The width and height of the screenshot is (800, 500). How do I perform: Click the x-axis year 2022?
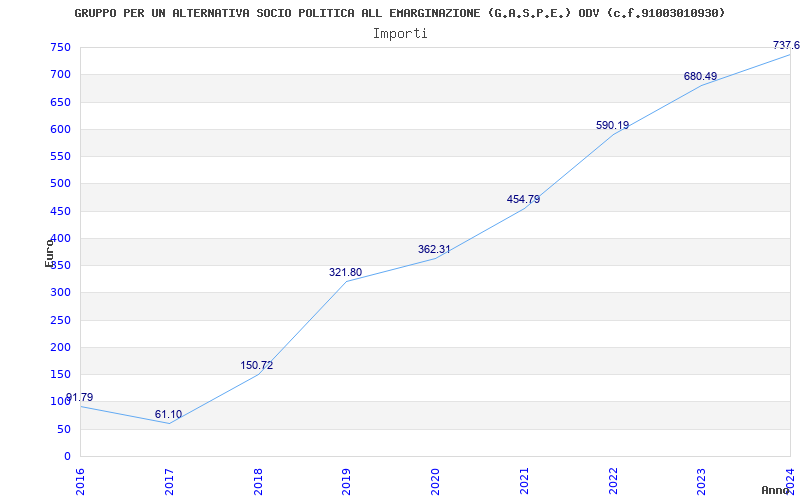[x=613, y=481]
